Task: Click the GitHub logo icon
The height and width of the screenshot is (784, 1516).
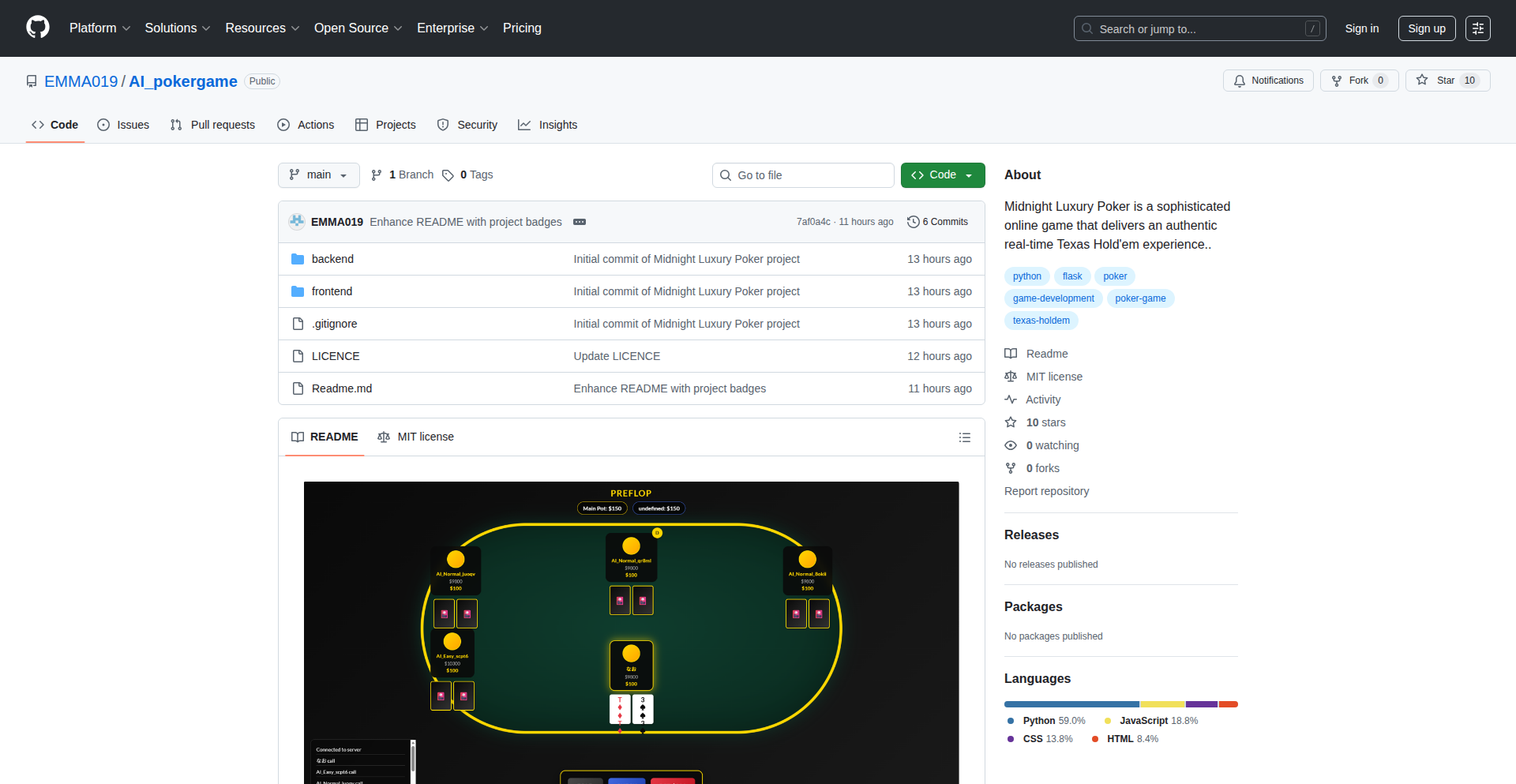Action: 38,28
